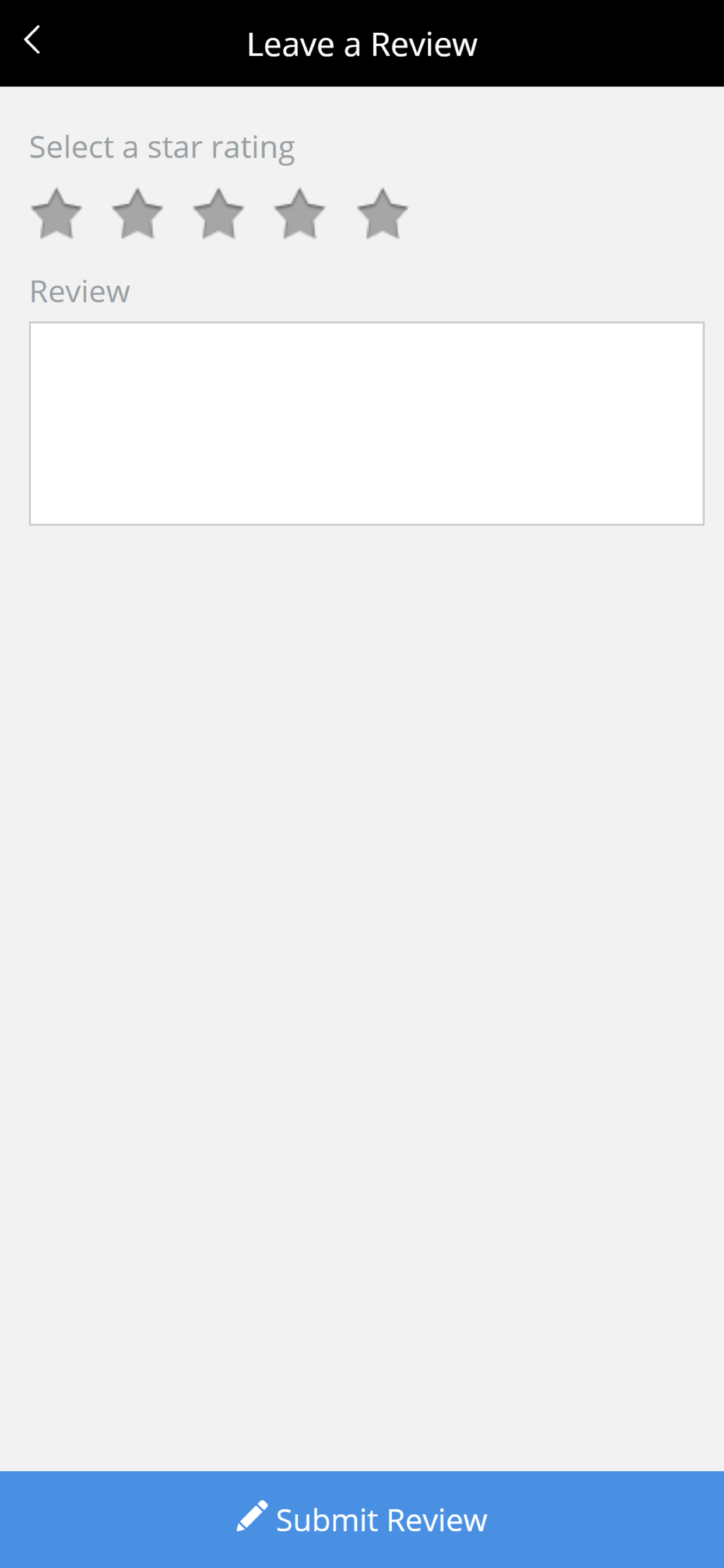
Task: Rate one star only
Action: point(56,213)
